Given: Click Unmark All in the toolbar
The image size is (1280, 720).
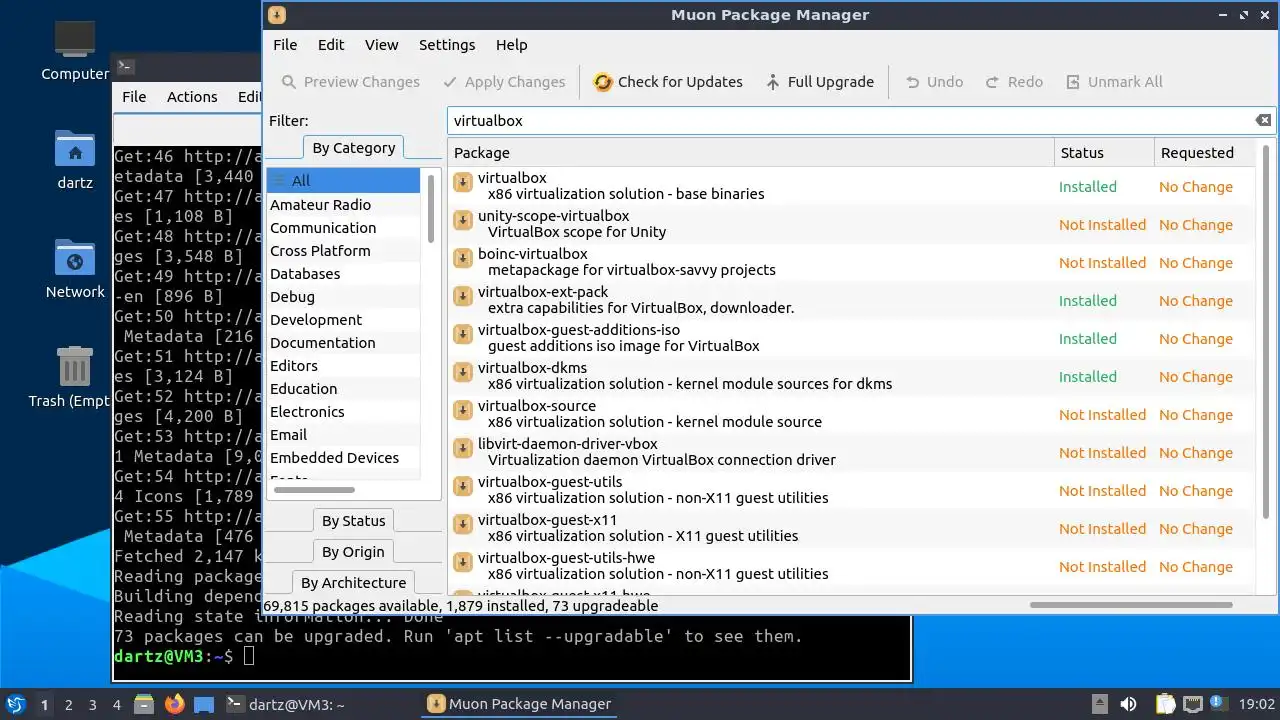Looking at the screenshot, I should pyautogui.click(x=1114, y=82).
